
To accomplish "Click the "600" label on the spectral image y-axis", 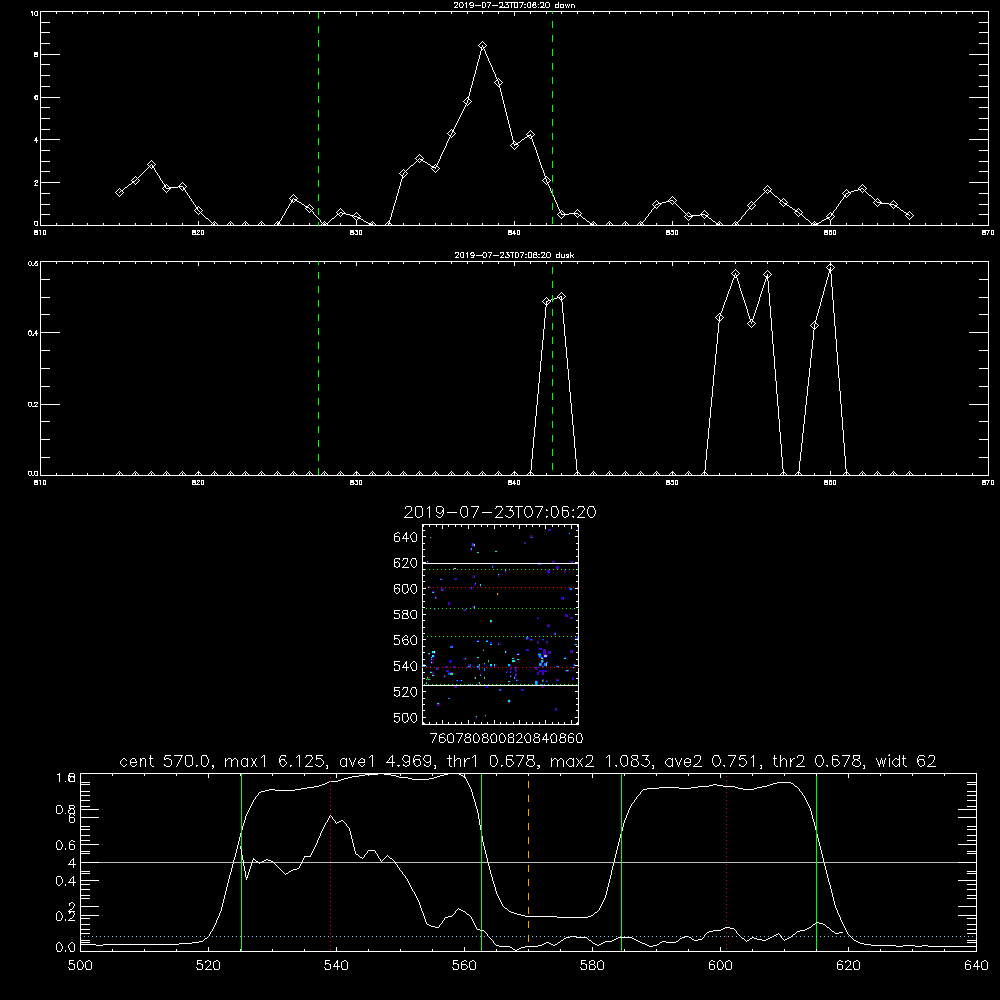I will [x=406, y=589].
